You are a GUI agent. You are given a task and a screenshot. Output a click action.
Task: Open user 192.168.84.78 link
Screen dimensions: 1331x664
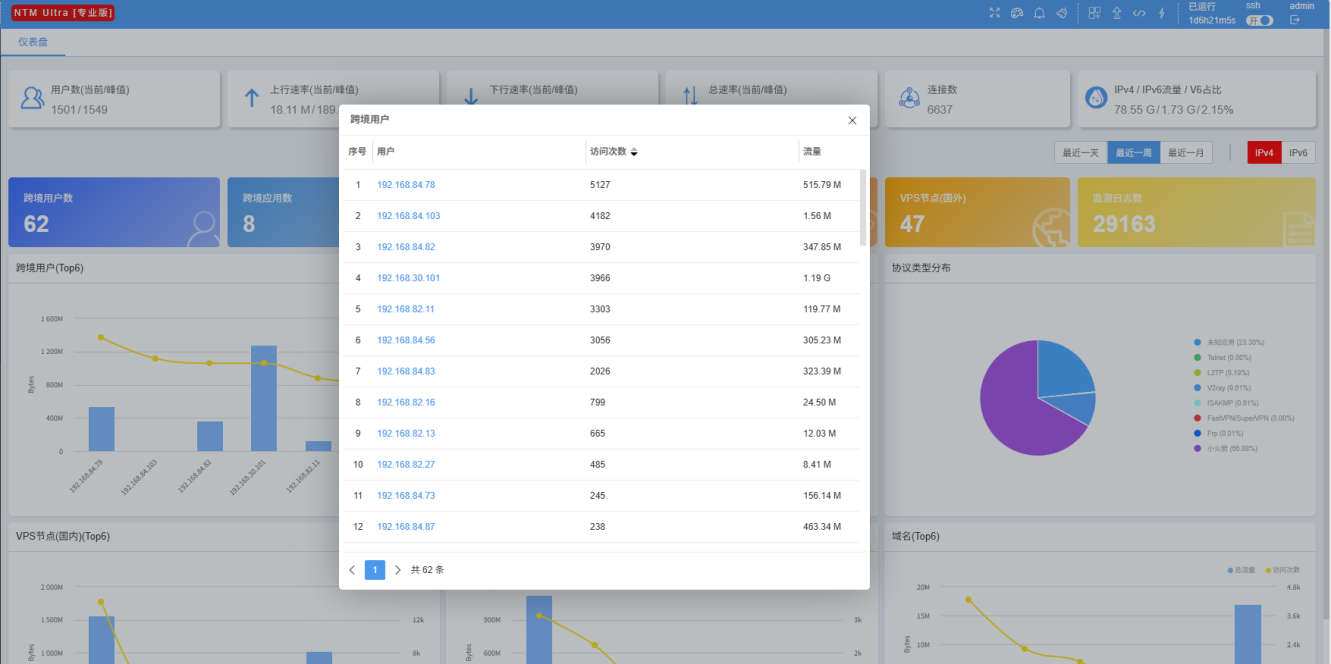406,185
